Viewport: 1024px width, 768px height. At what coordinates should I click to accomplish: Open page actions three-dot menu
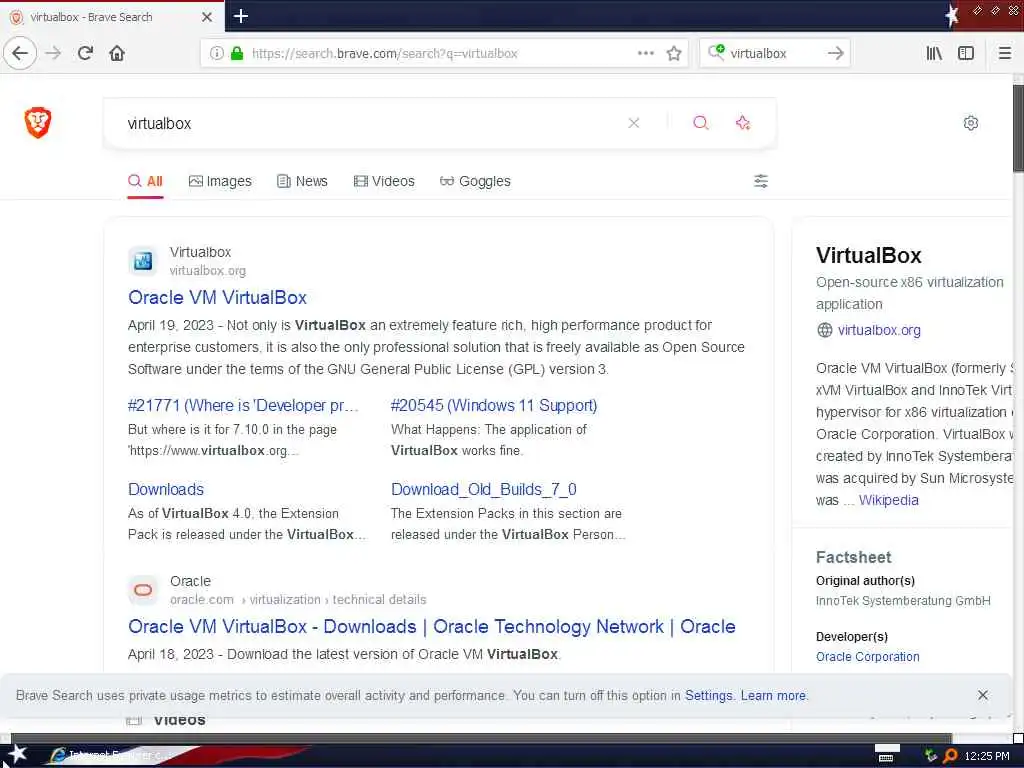[646, 53]
